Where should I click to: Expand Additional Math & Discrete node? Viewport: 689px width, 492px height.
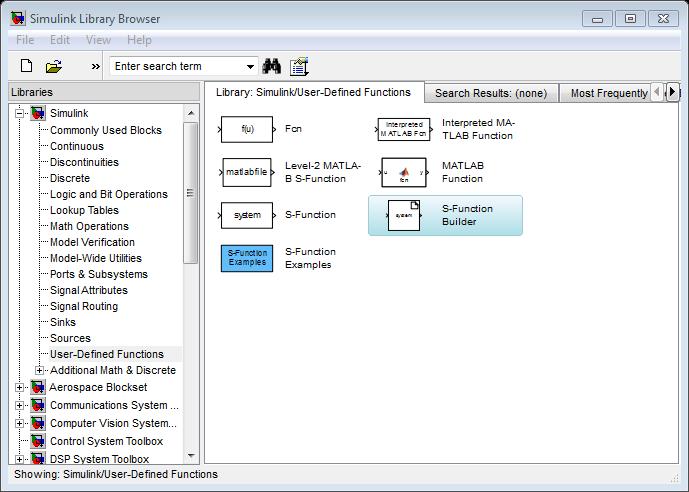tap(39, 370)
